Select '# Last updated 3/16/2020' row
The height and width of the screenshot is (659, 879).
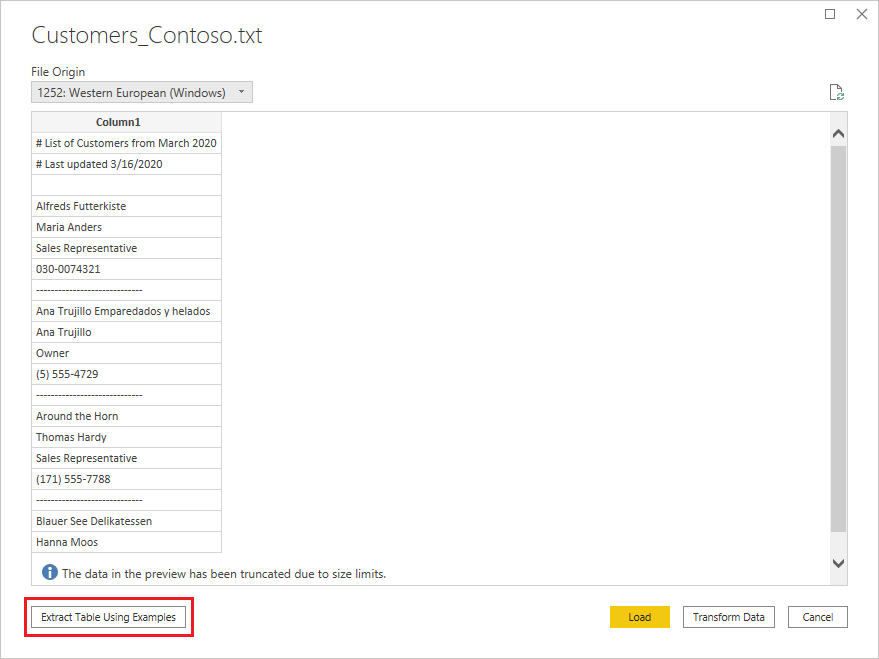127,164
